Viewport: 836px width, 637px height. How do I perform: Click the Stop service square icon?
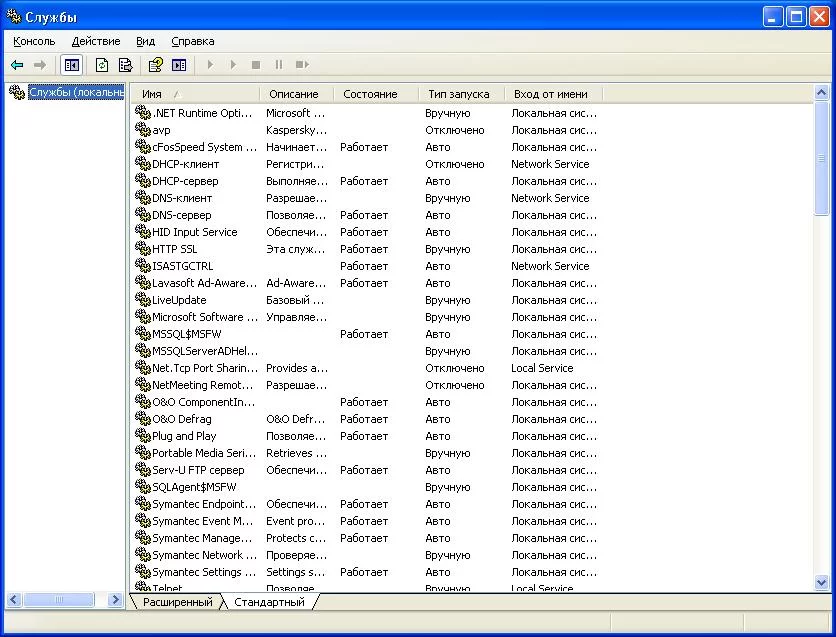tap(256, 65)
